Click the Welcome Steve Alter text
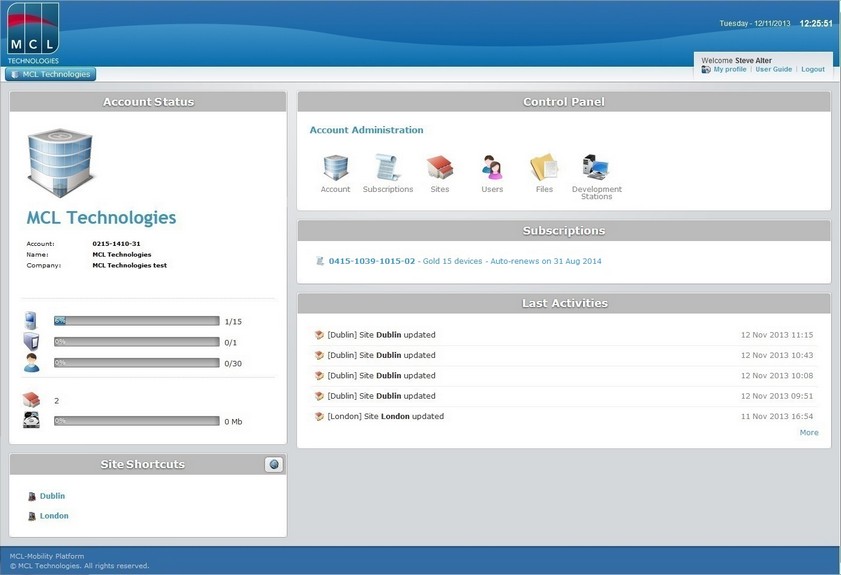841x575 pixels. pyautogui.click(x=736, y=61)
